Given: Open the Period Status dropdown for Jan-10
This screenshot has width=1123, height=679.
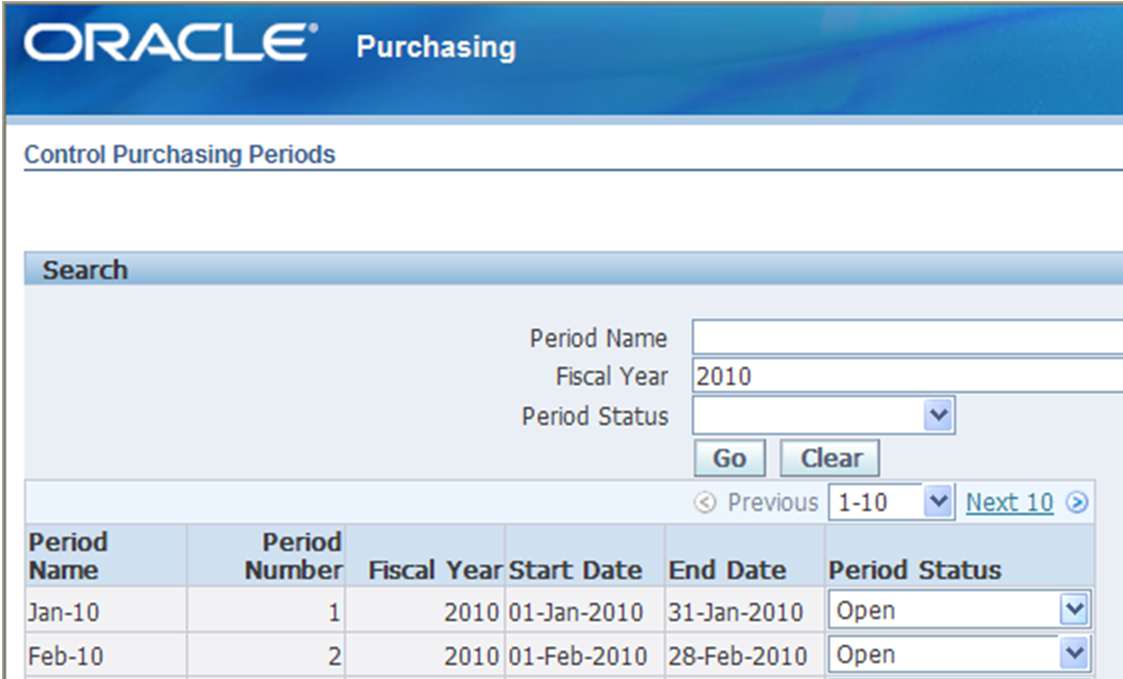Looking at the screenshot, I should [1073, 610].
